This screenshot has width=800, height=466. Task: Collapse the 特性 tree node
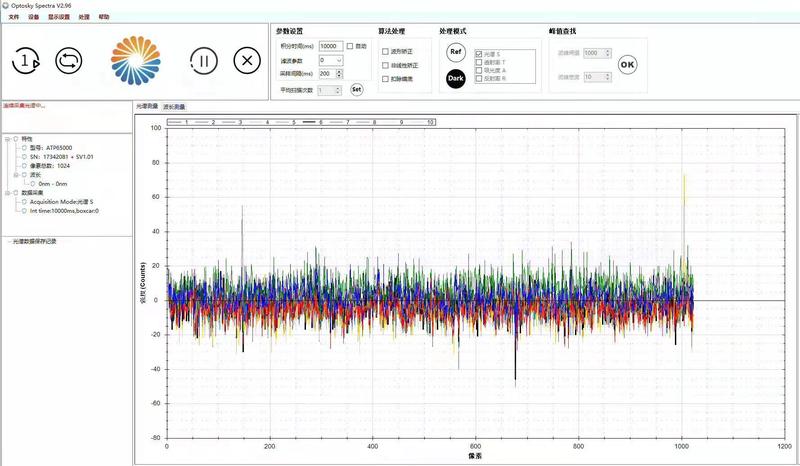(x=8, y=139)
